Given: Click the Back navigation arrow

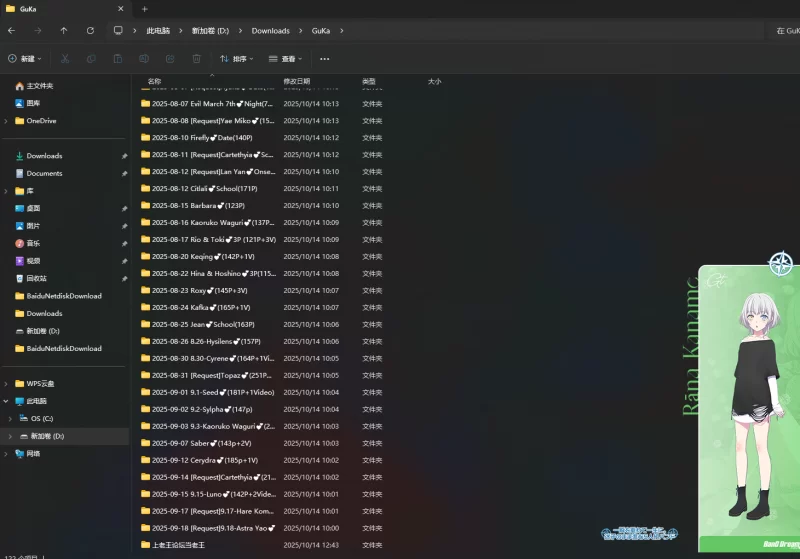Looking at the screenshot, I should (x=11, y=31).
